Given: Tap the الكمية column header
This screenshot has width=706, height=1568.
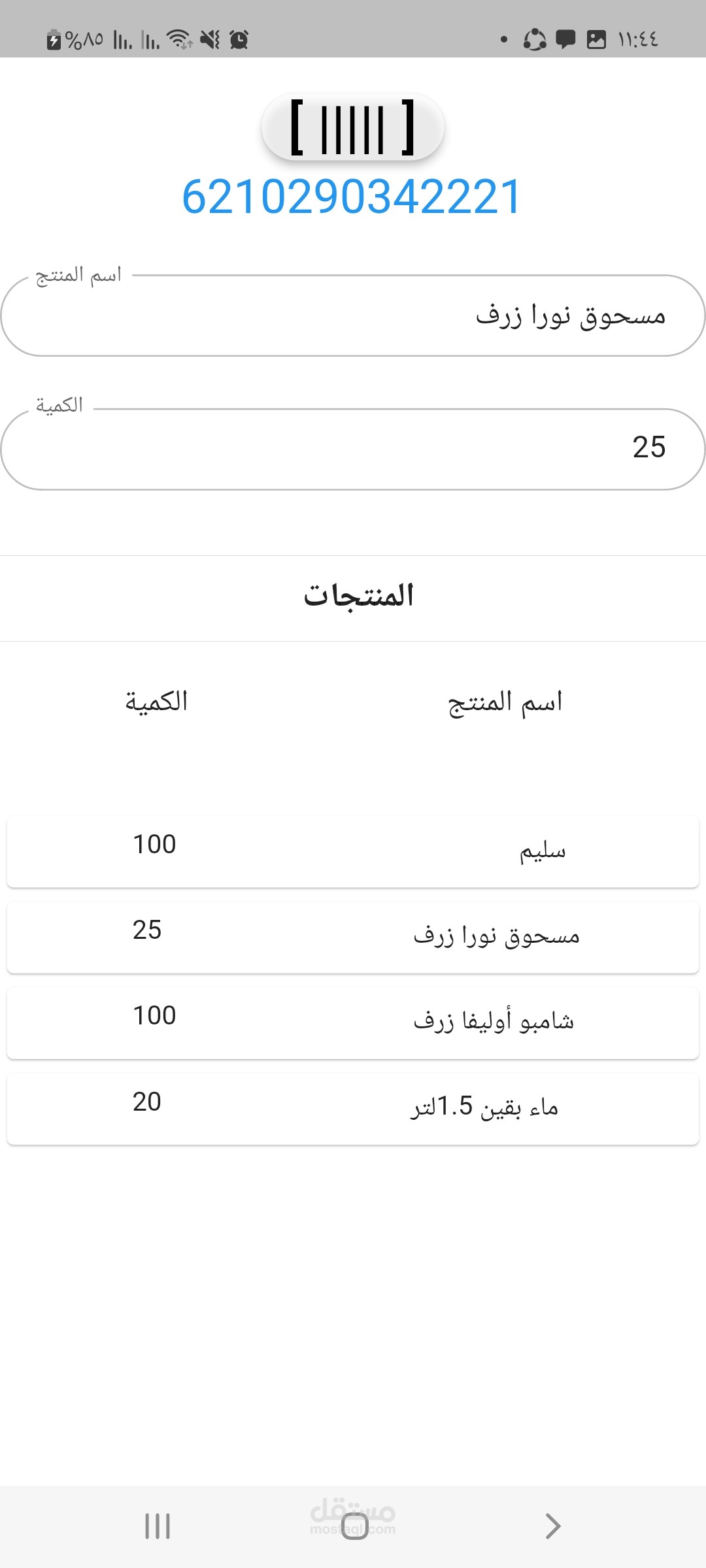Looking at the screenshot, I should click(156, 702).
